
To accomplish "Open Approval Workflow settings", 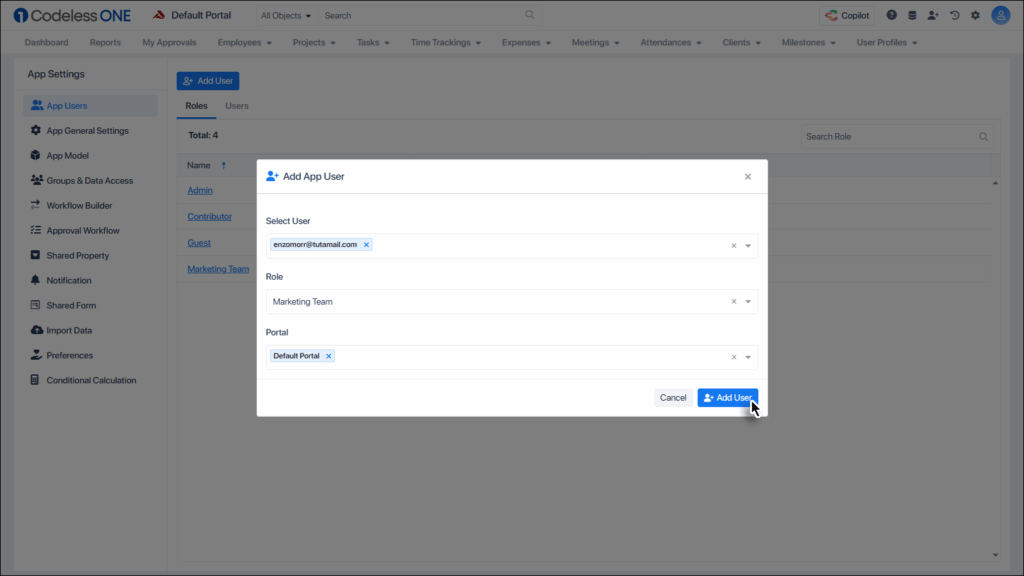I will point(91,231).
